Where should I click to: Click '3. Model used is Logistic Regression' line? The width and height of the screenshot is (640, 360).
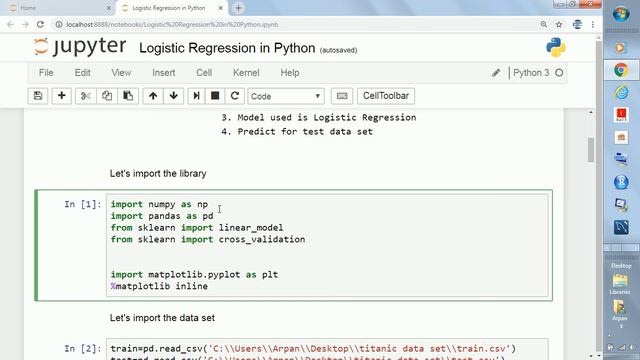point(319,118)
